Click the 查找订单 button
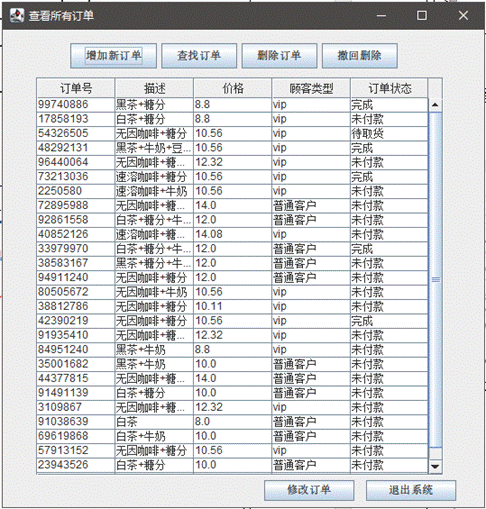 click(199, 56)
